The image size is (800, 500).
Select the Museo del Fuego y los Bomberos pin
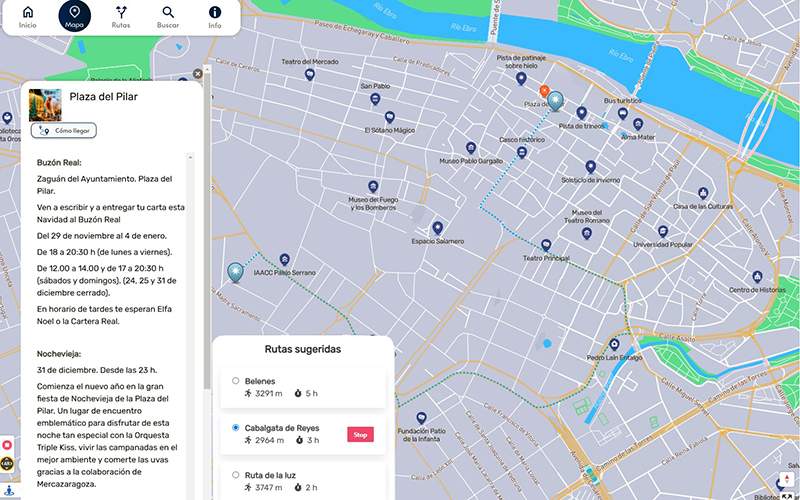[x=373, y=186]
